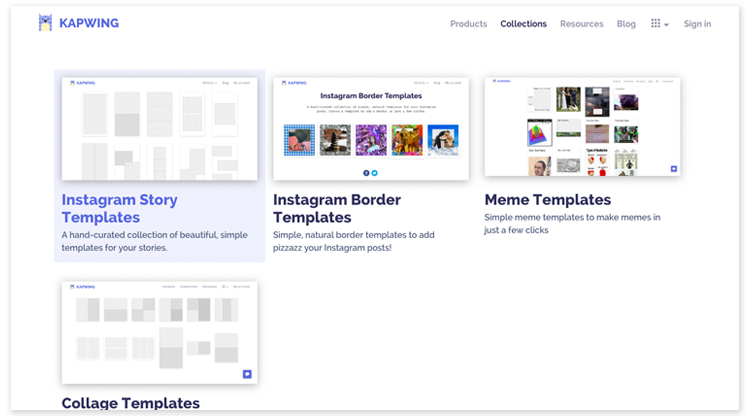The width and height of the screenshot is (750, 416).
Task: Click Twitter icon in Border Templates preview
Action: pos(375,173)
